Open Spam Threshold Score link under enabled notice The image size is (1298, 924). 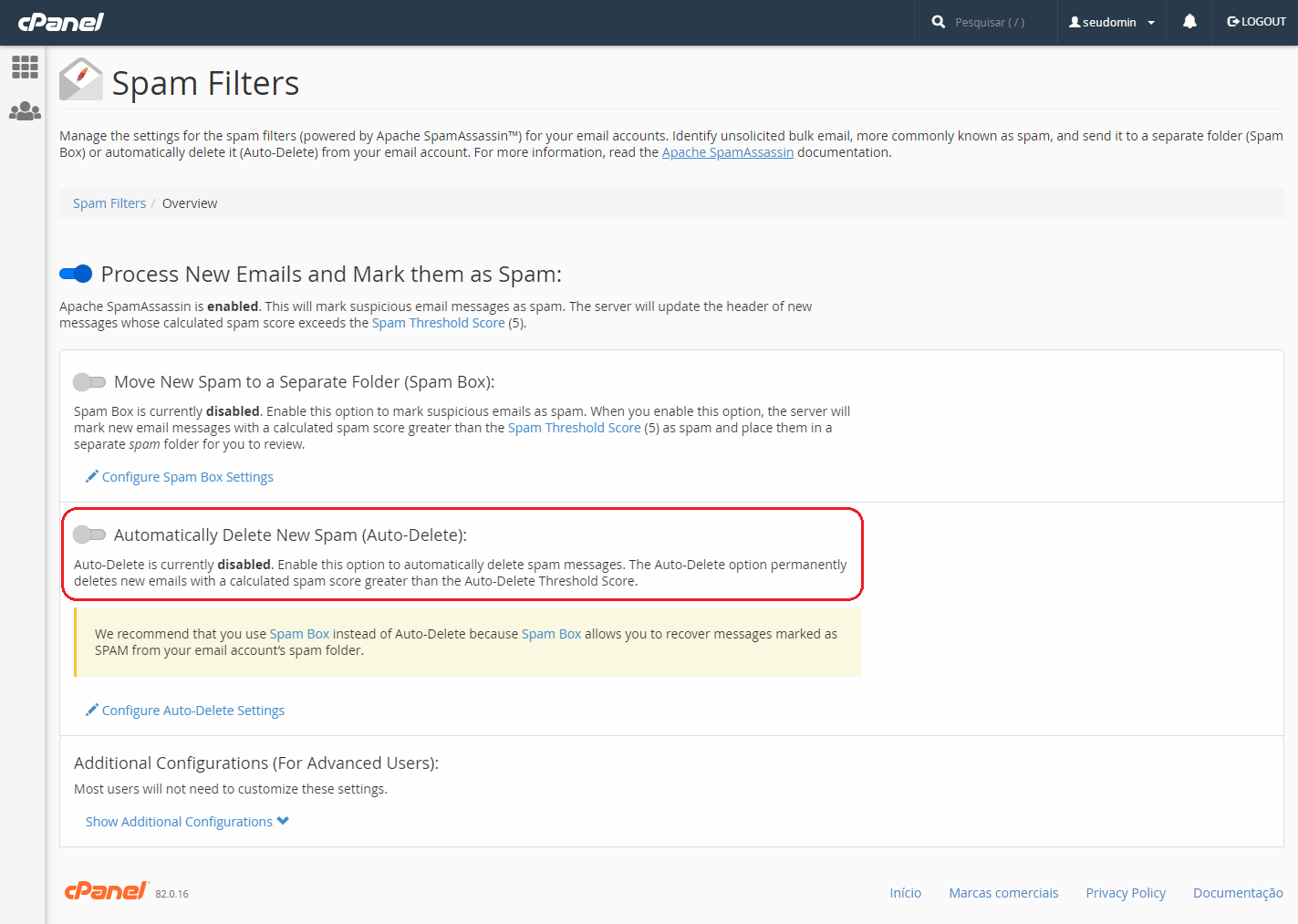439,323
